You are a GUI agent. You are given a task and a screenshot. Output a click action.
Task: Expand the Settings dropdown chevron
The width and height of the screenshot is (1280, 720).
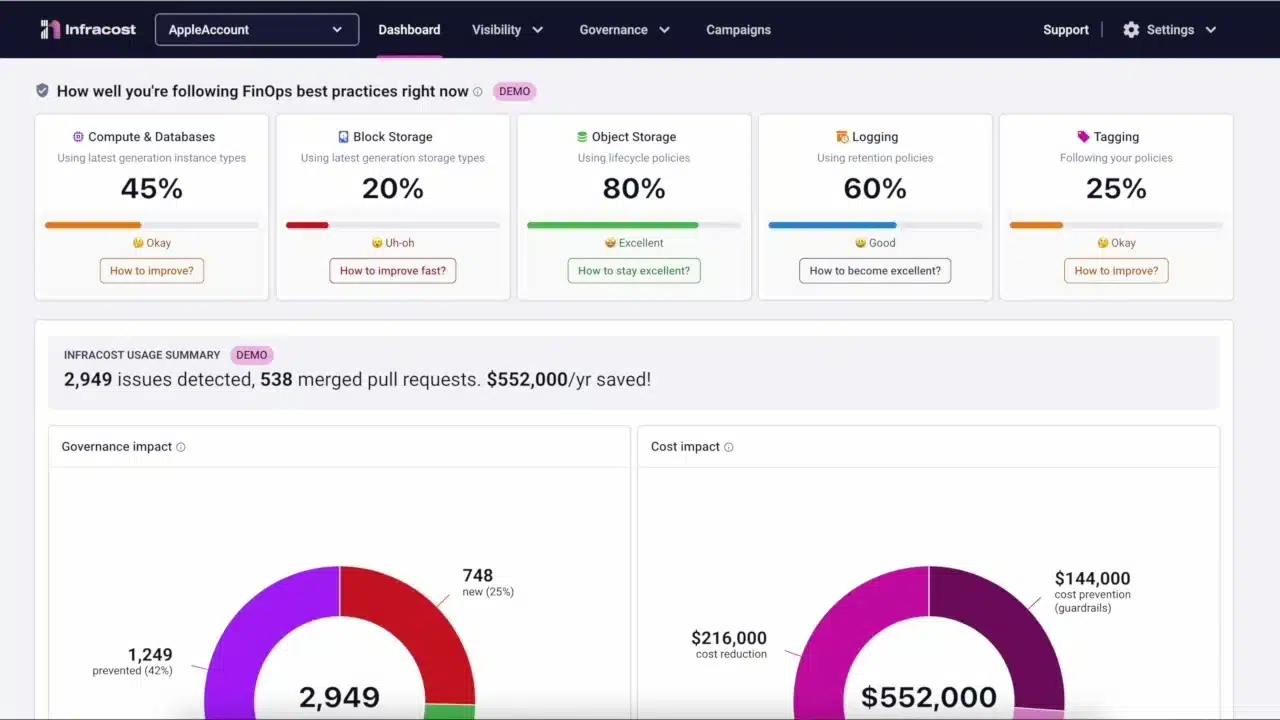click(x=1211, y=30)
